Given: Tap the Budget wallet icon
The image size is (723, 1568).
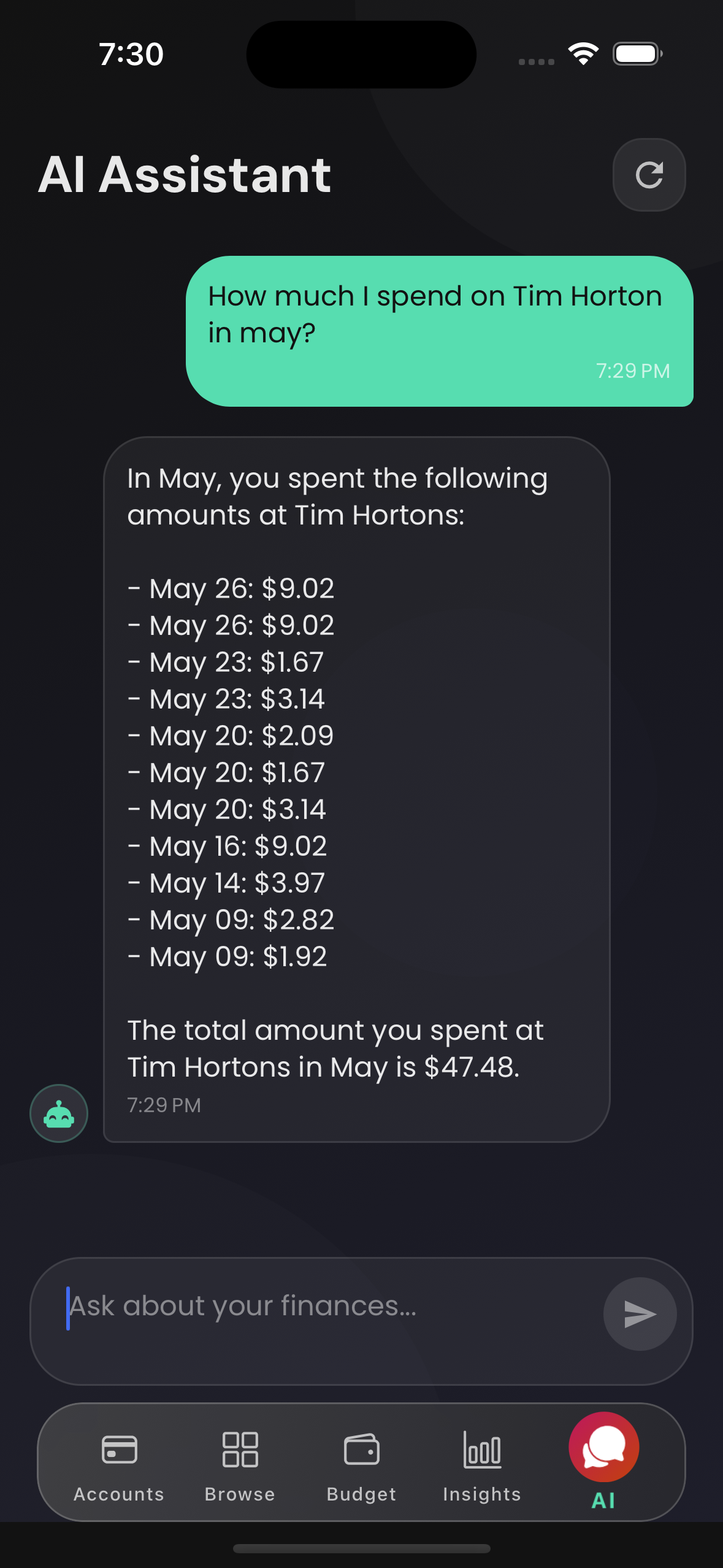Looking at the screenshot, I should click(361, 1450).
